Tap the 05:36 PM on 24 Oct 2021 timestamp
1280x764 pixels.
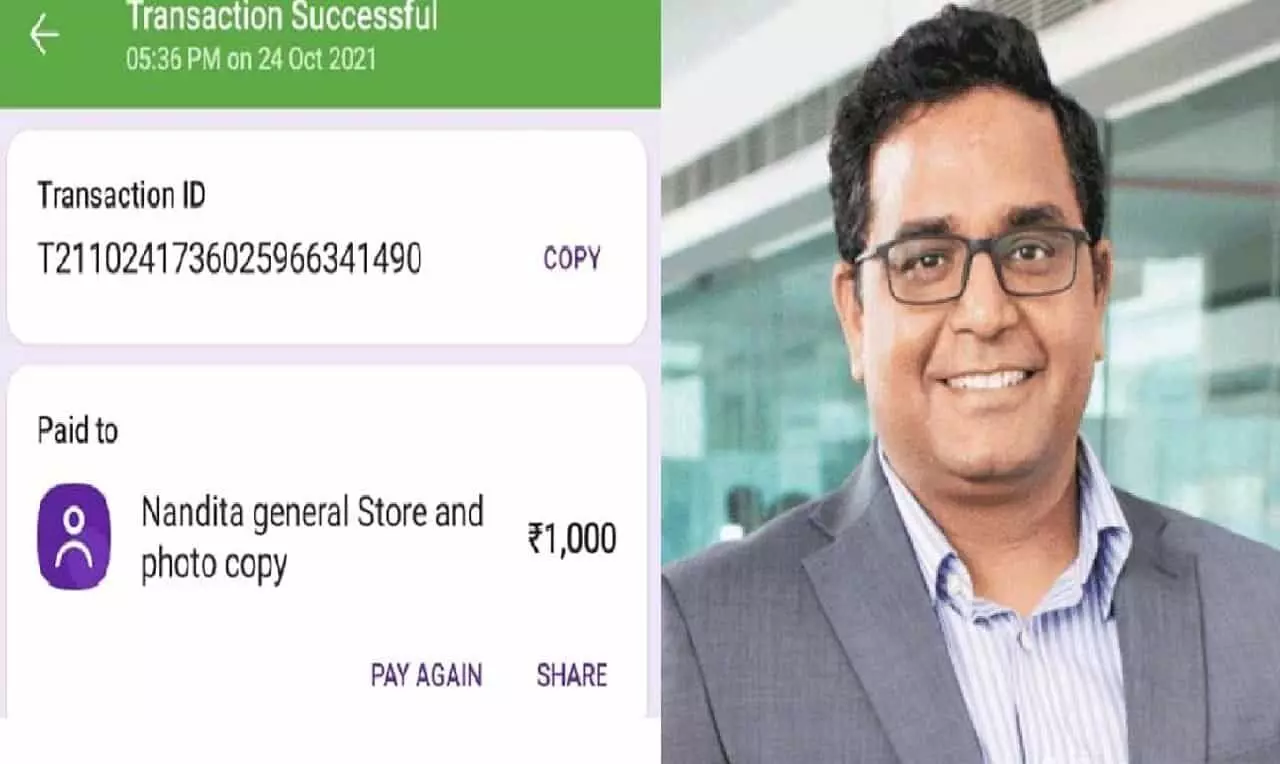coord(251,58)
